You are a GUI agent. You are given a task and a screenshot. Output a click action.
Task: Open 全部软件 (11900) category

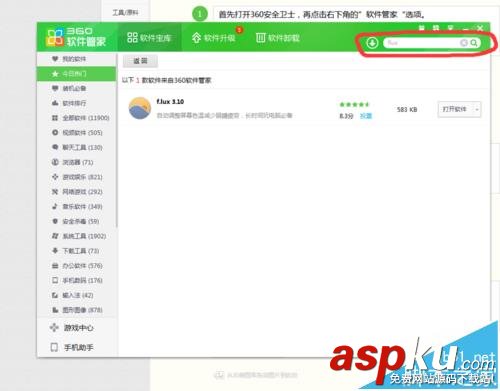click(x=76, y=118)
